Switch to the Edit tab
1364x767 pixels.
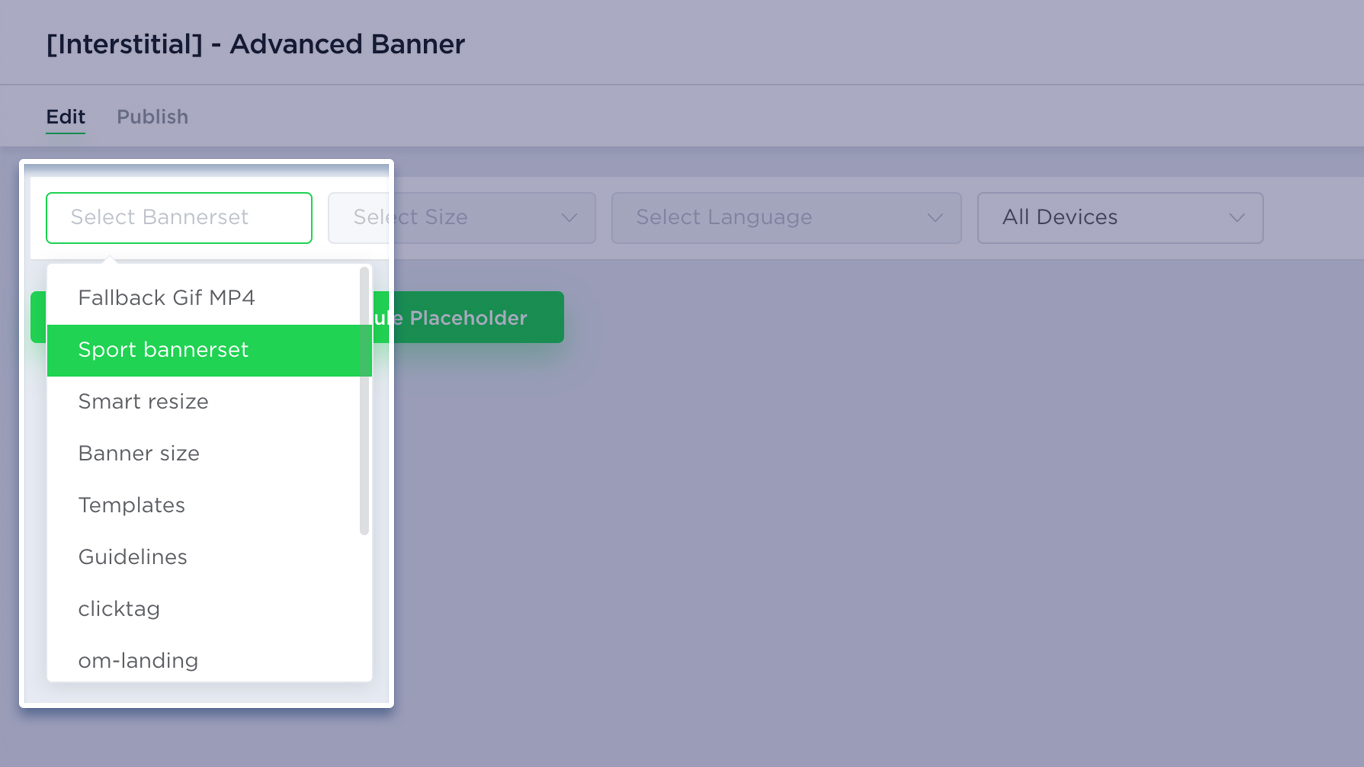[65, 117]
